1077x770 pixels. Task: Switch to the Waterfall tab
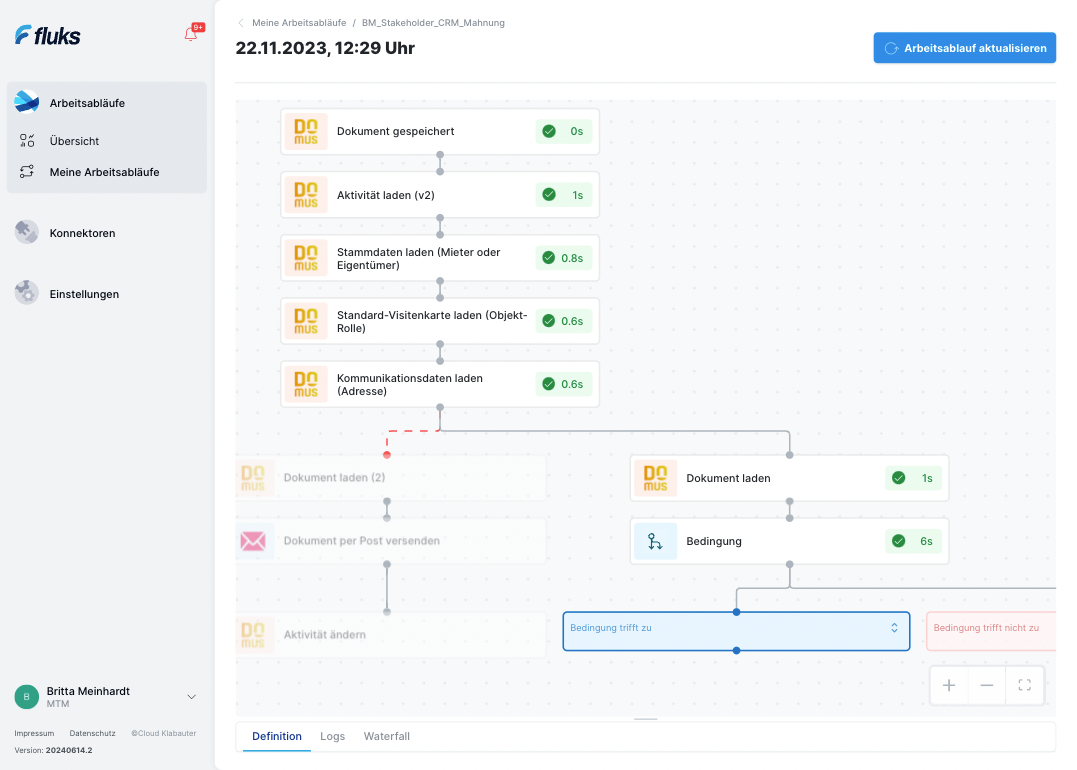tap(387, 736)
